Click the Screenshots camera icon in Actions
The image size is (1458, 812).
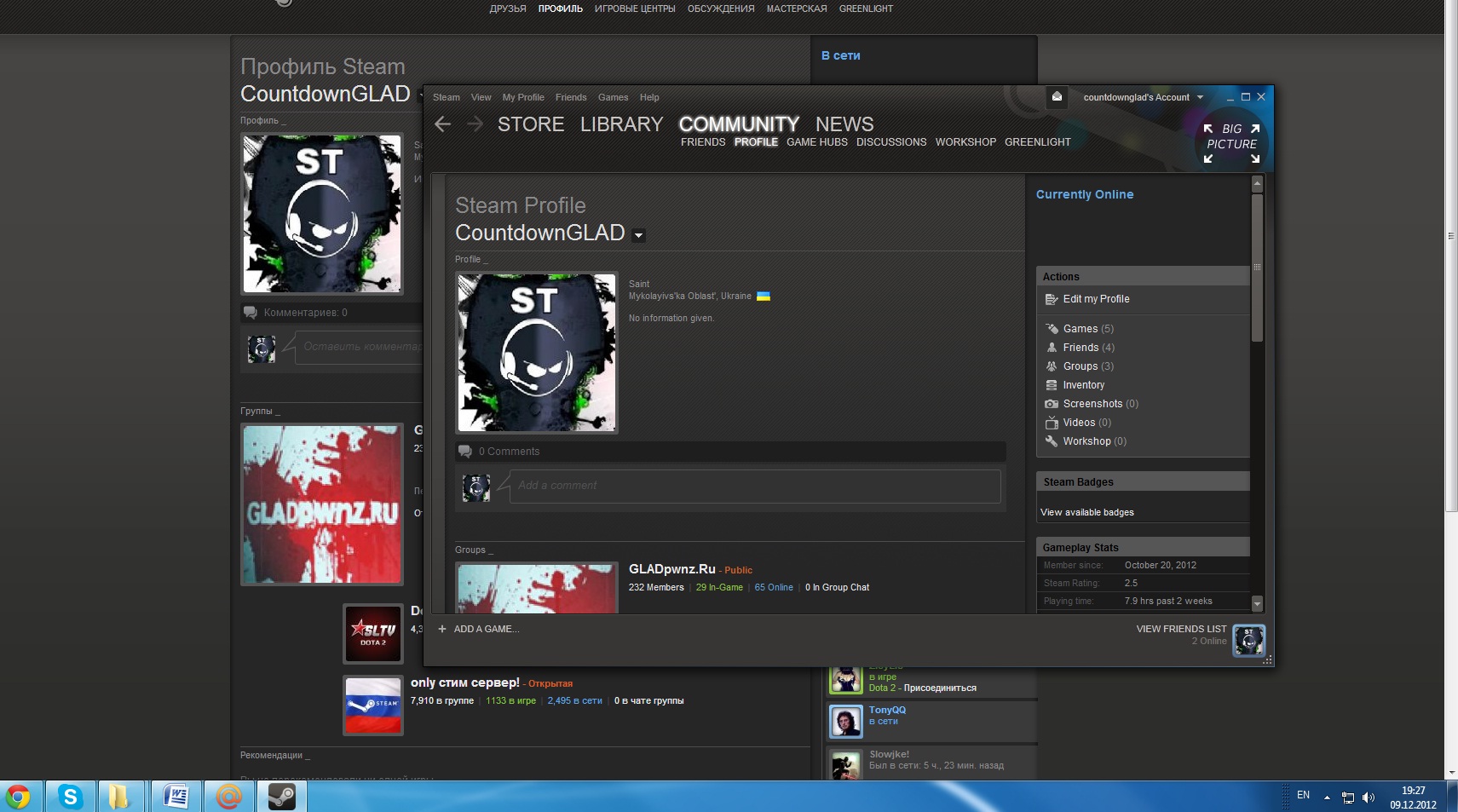[1052, 404]
